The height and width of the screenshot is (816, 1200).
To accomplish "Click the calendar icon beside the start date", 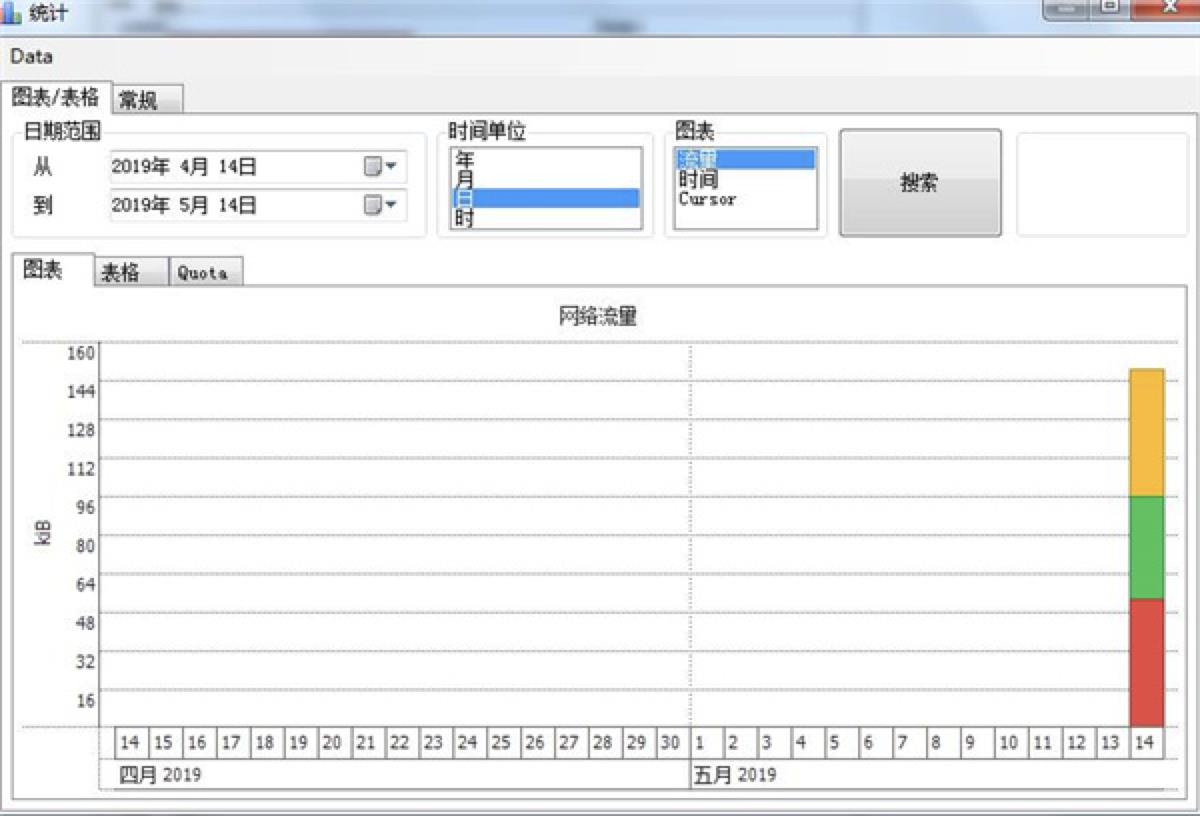I will [371, 167].
